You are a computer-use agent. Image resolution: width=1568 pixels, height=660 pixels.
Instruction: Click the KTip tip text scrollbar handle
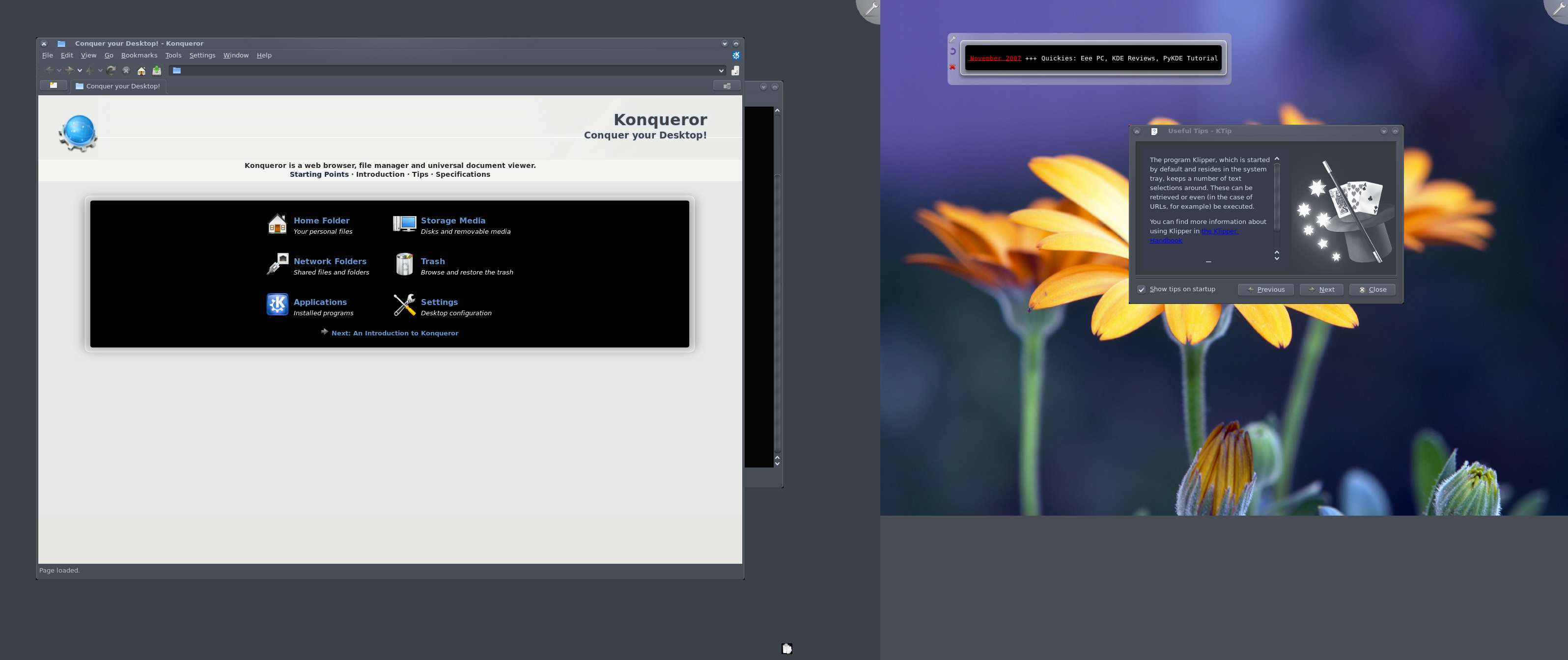pos(1276,198)
